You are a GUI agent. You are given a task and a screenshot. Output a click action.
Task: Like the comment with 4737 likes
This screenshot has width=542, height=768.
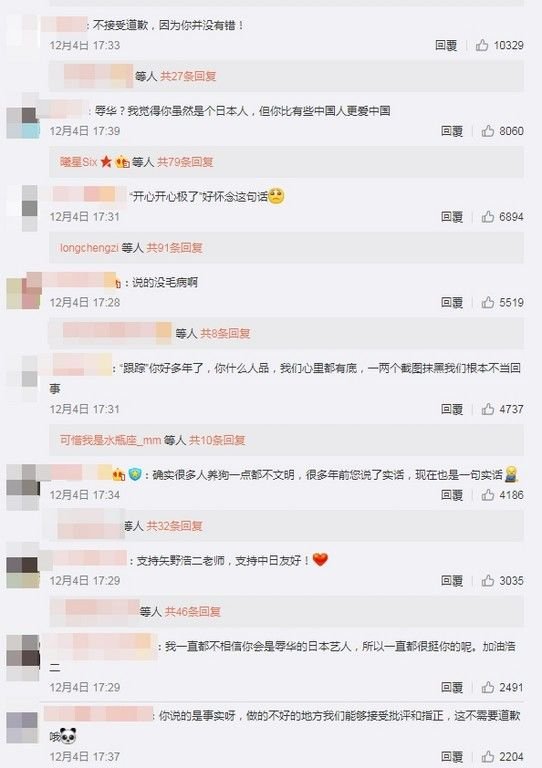(488, 409)
